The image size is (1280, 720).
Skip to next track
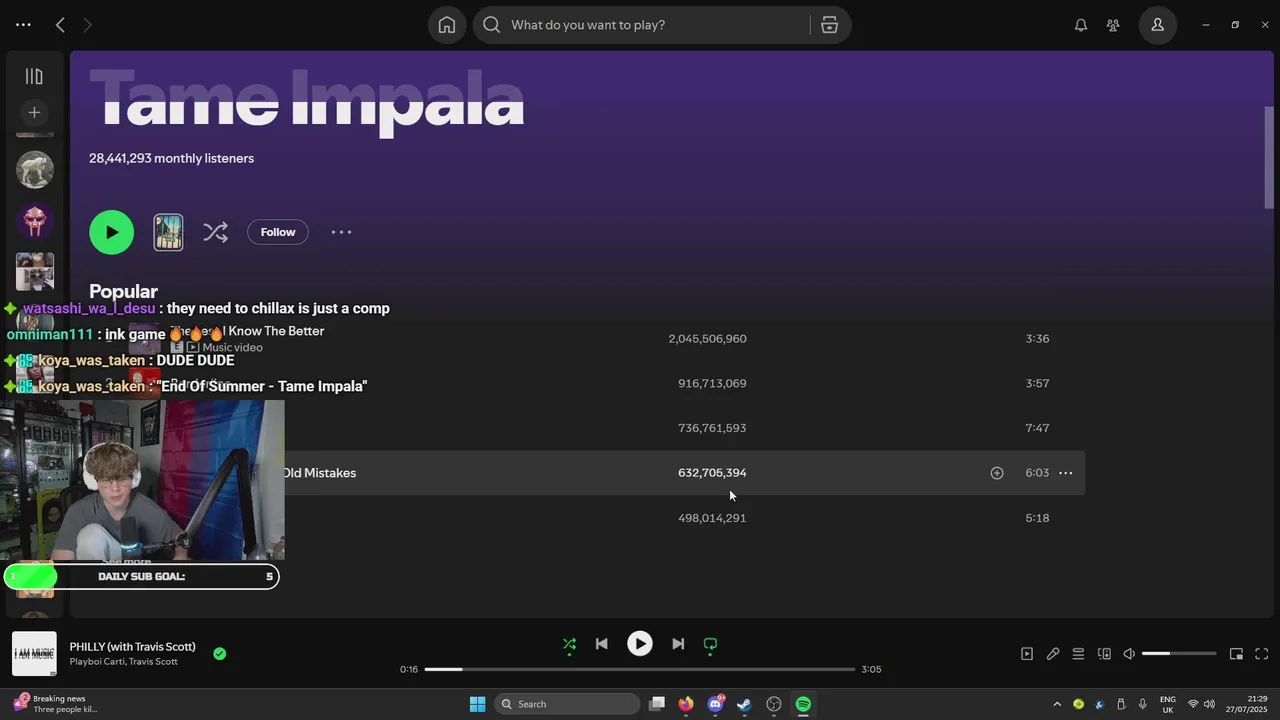click(x=678, y=644)
